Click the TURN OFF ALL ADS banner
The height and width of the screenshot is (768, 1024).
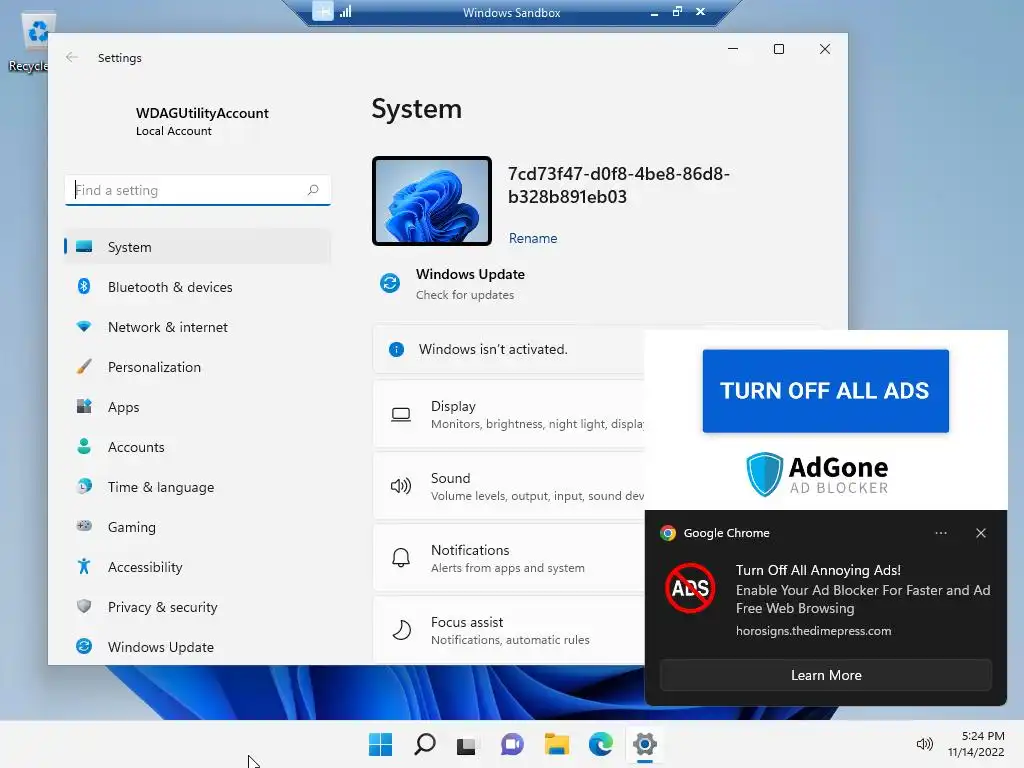(825, 391)
